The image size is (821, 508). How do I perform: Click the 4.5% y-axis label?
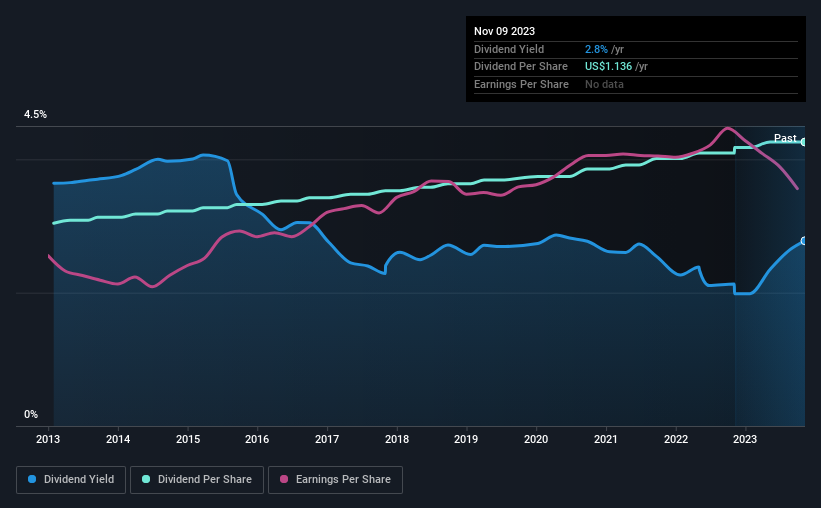[35, 114]
